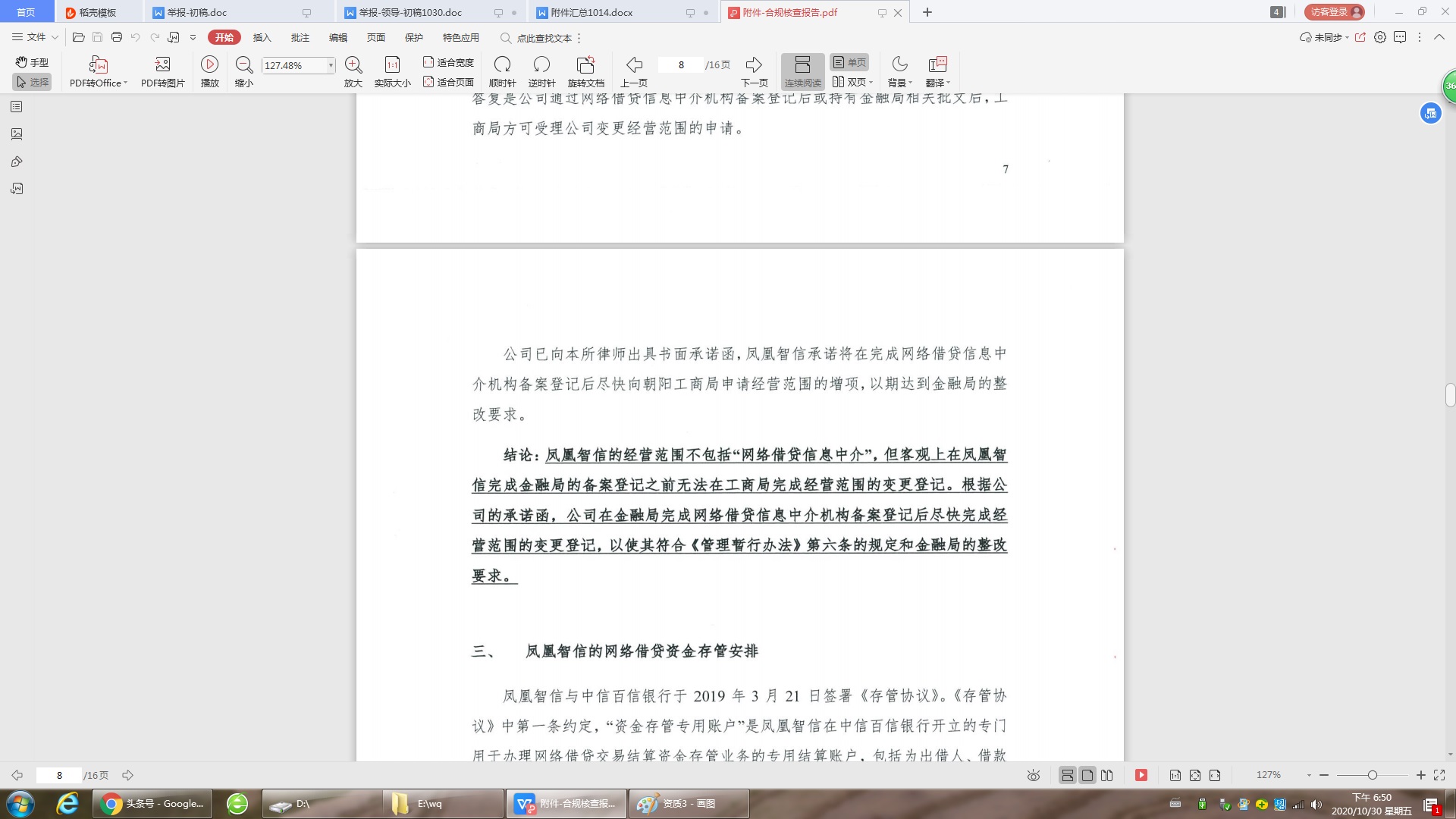Click the toolbar page number field
1456x819 pixels.
(681, 65)
